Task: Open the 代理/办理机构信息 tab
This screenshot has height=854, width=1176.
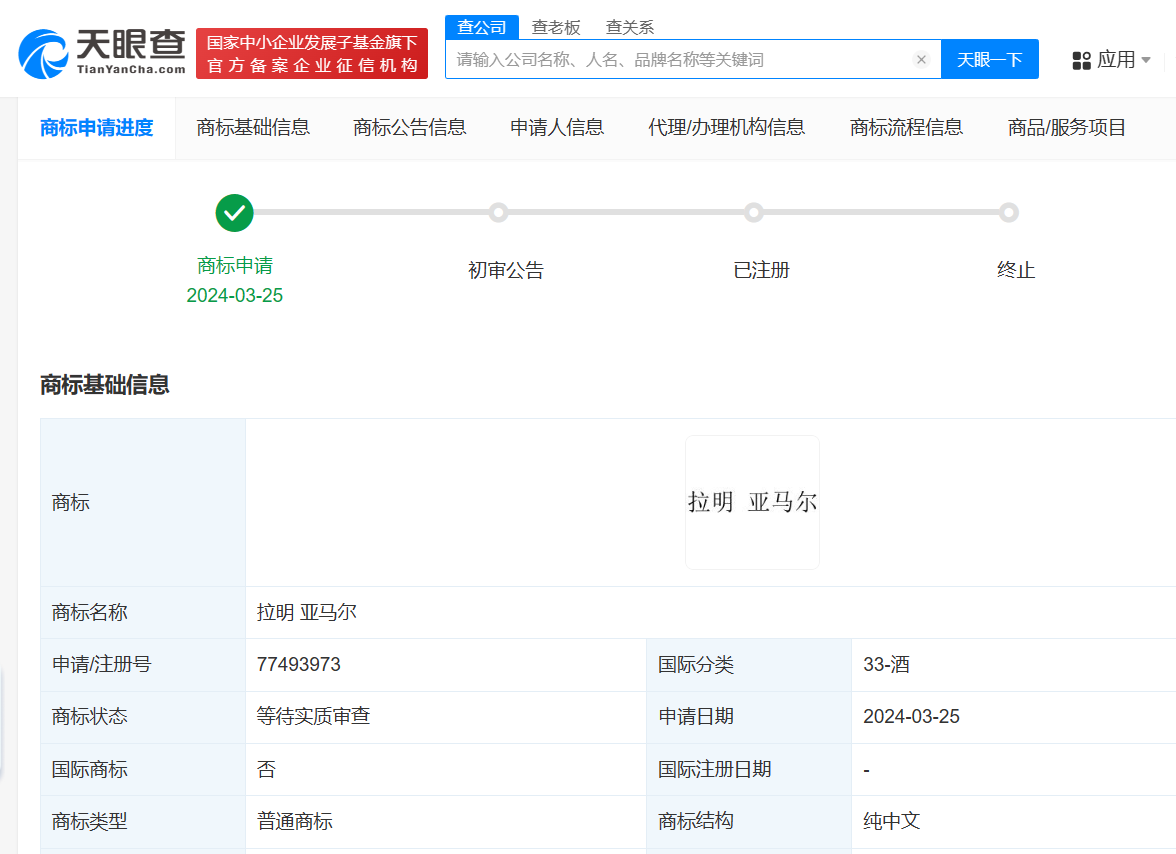Action: pyautogui.click(x=726, y=127)
